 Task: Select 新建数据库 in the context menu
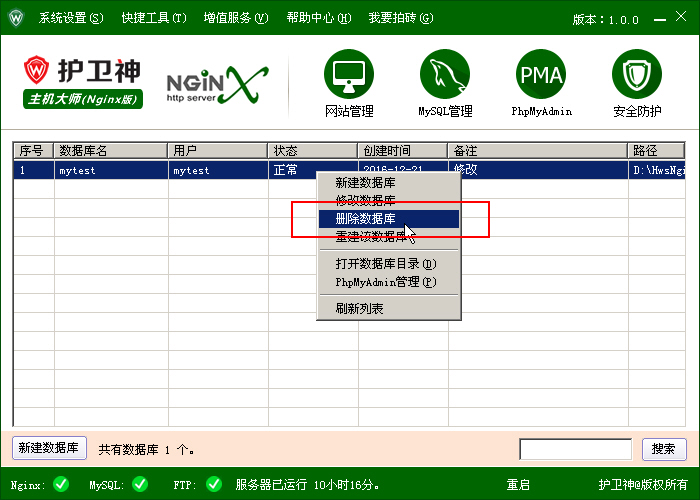coord(365,183)
